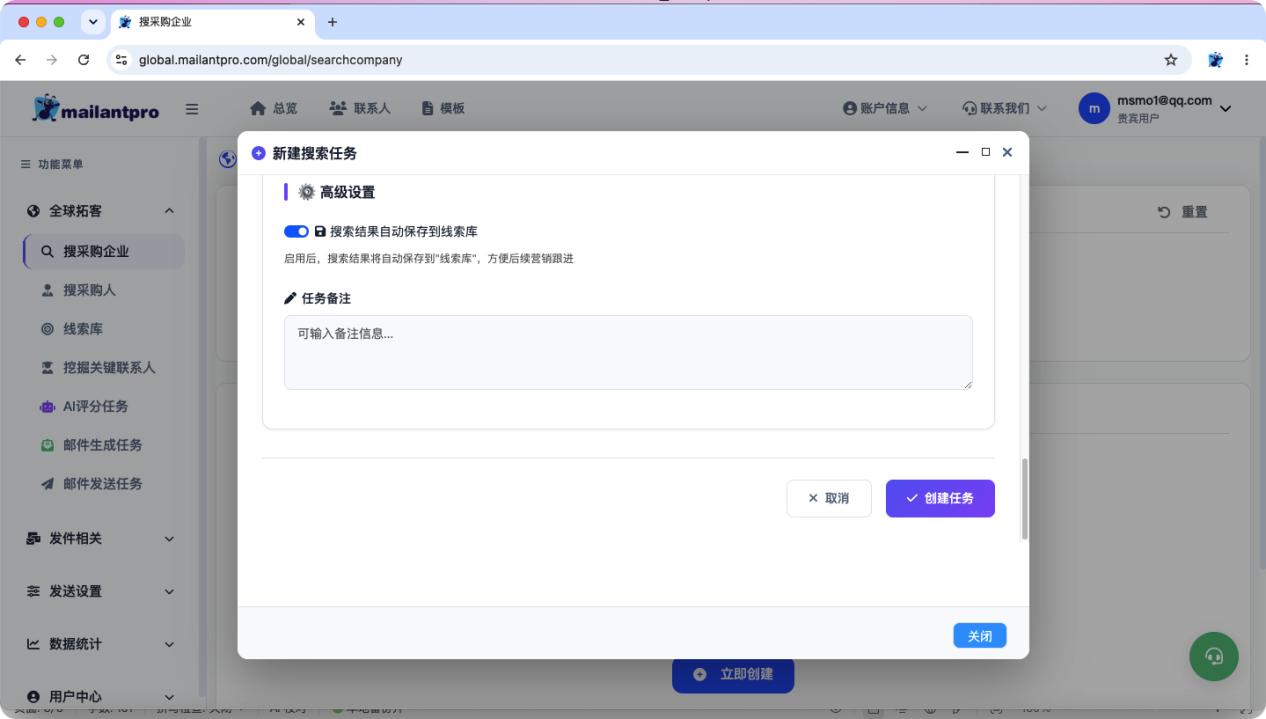
Task: Reload the page with refresh icon
Action: (84, 60)
